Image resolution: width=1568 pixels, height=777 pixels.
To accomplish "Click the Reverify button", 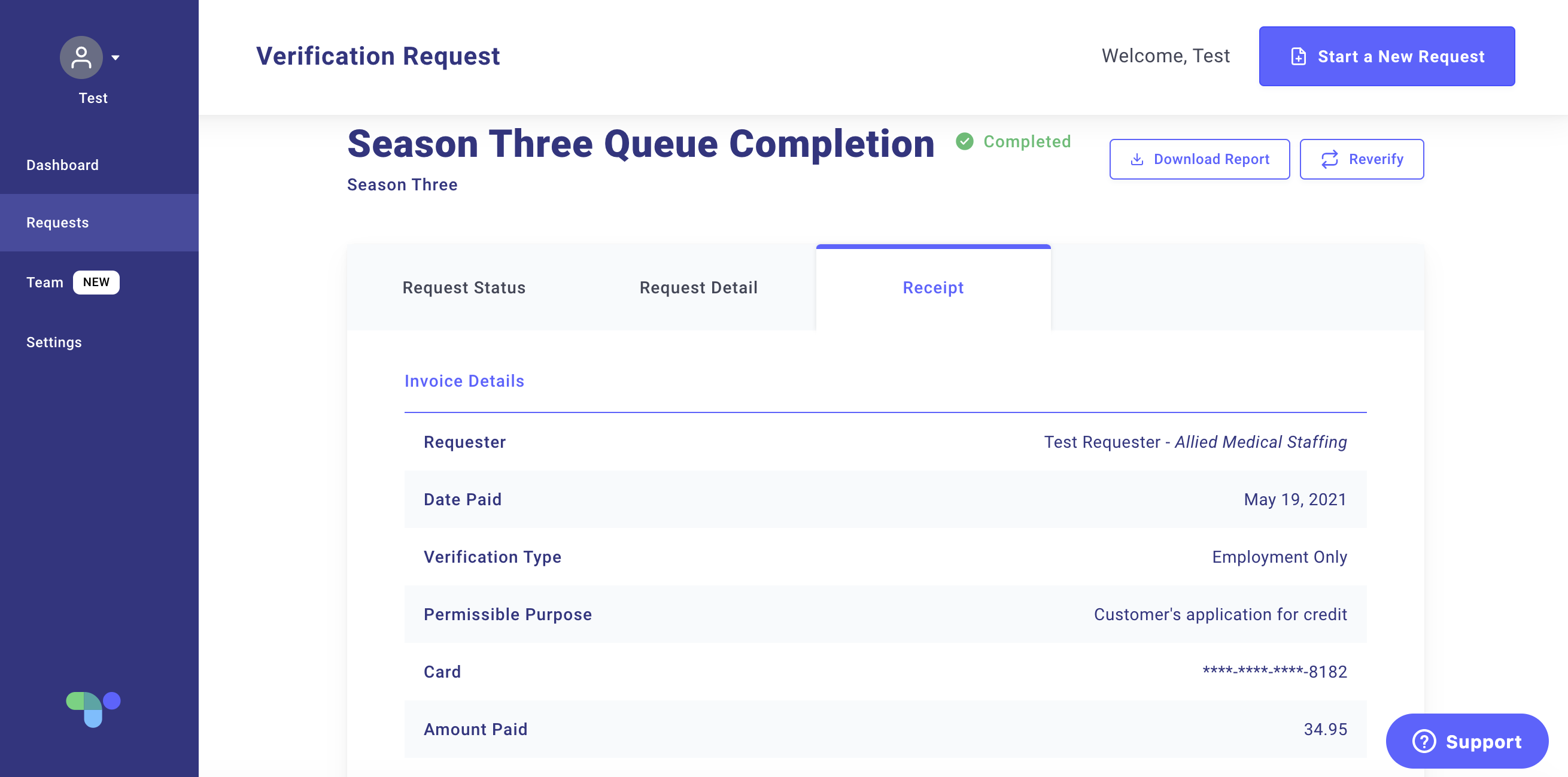I will pos(1362,159).
